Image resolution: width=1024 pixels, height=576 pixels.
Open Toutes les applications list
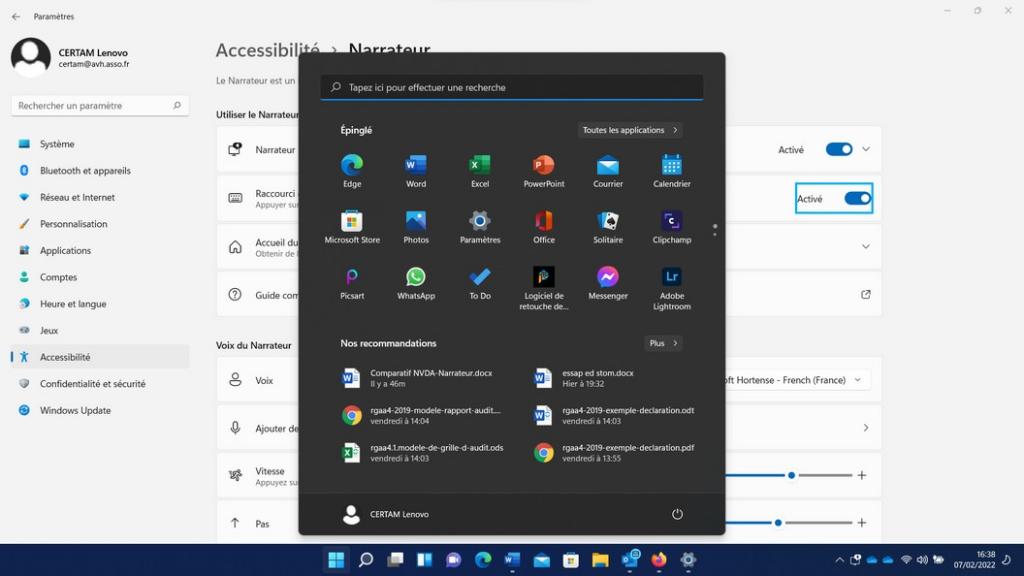(x=630, y=130)
